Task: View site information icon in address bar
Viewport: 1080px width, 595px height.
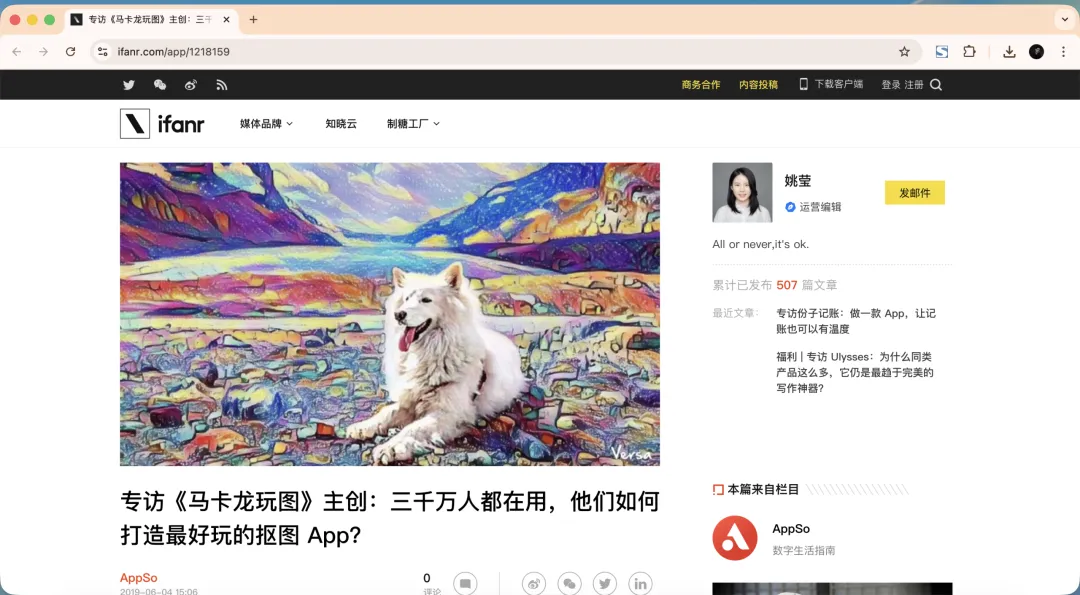Action: [103, 52]
